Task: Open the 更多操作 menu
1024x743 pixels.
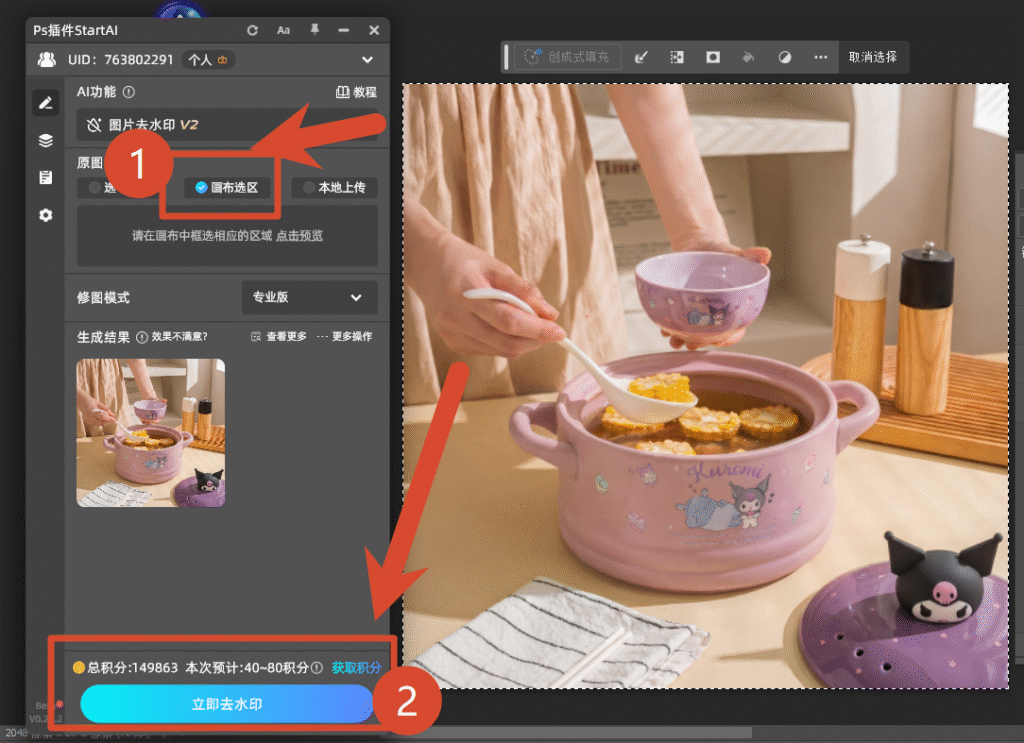Action: click(x=344, y=336)
